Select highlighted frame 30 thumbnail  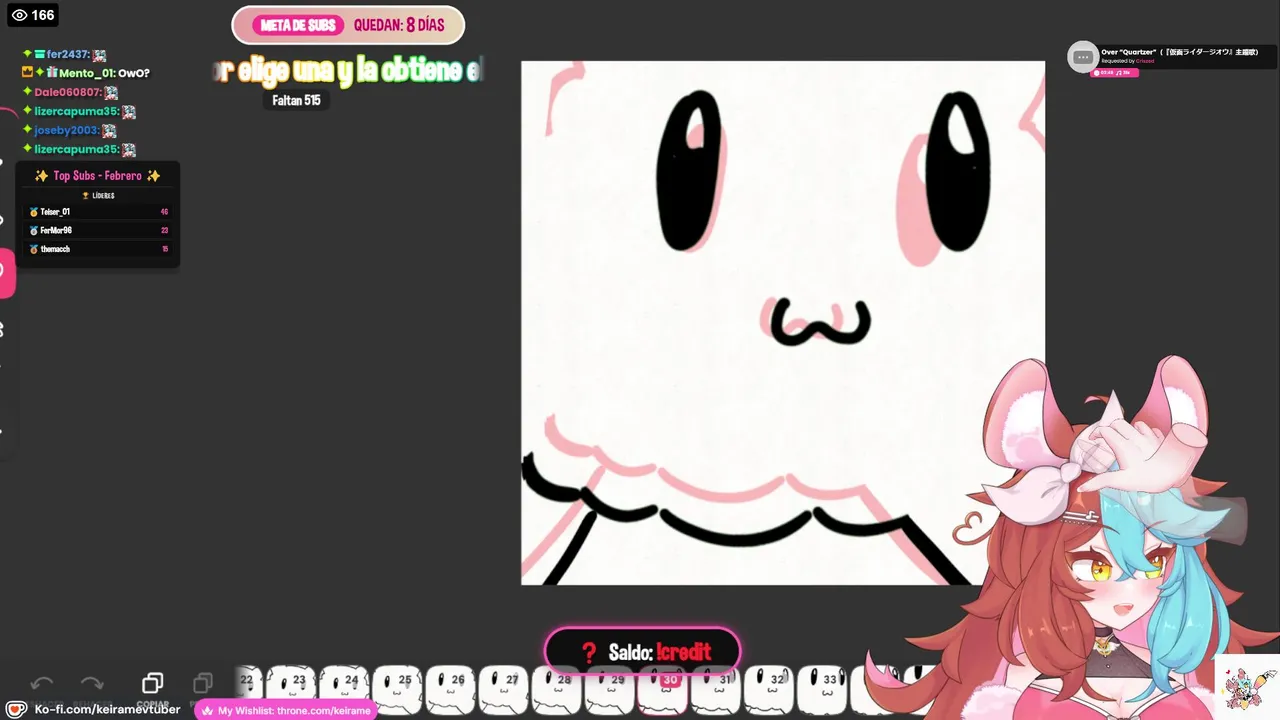click(x=662, y=690)
